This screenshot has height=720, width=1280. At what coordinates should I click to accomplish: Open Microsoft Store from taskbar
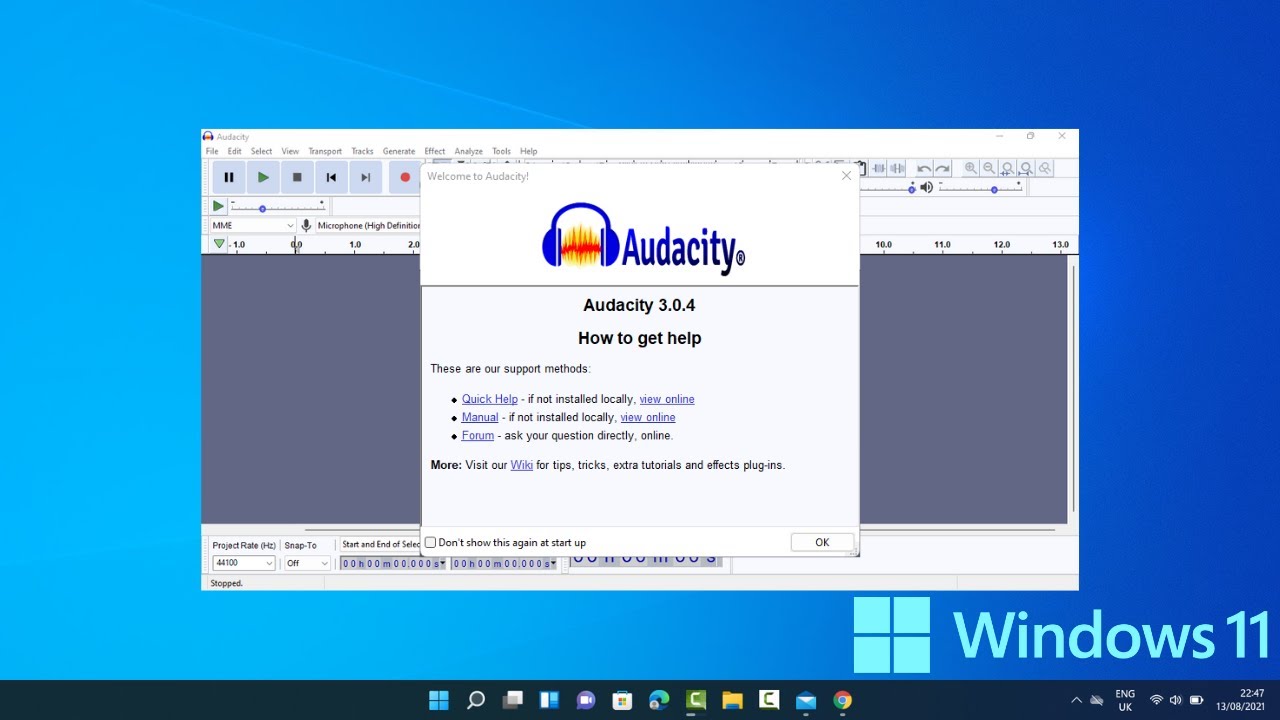click(622, 700)
